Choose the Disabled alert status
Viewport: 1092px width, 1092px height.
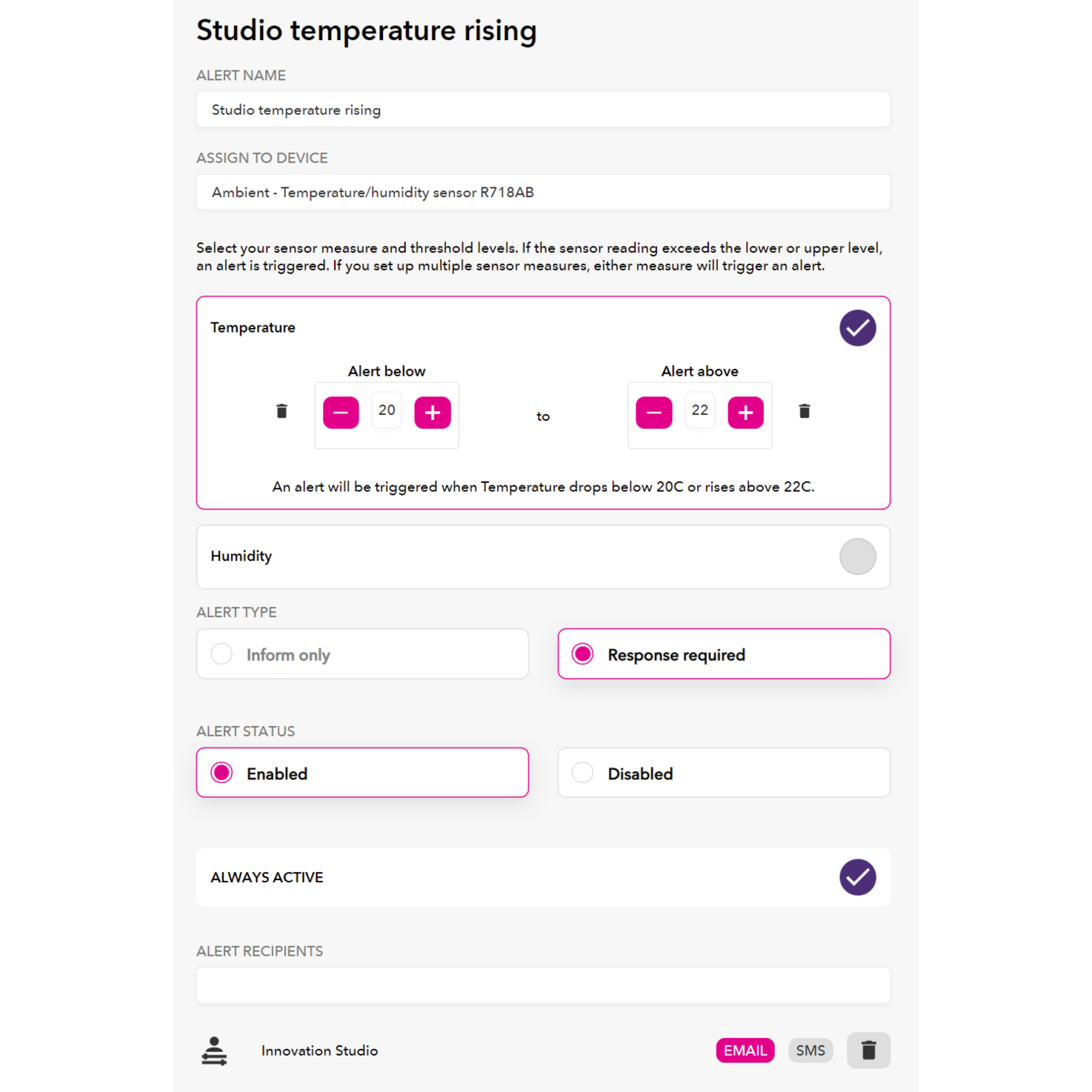(724, 773)
